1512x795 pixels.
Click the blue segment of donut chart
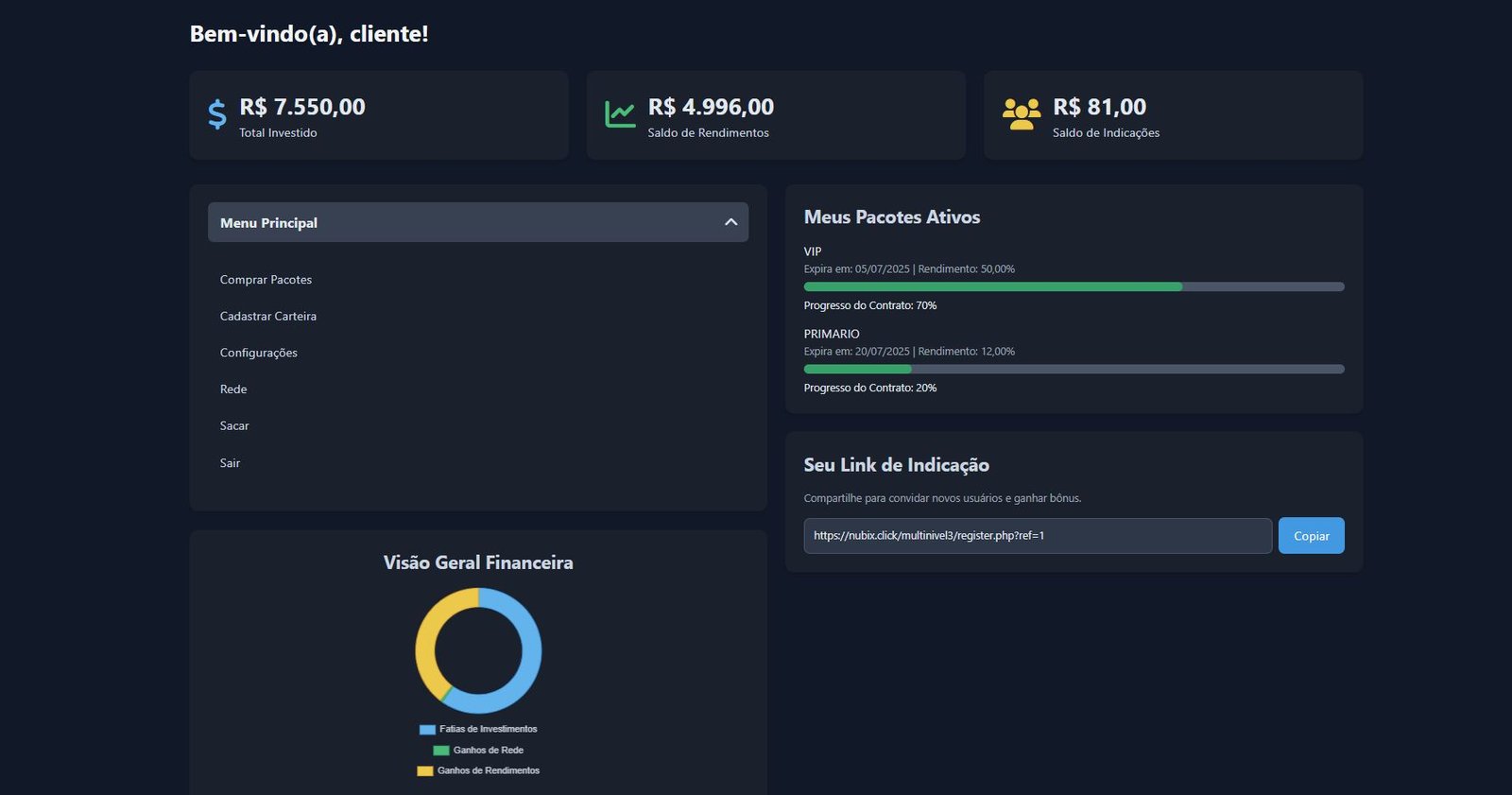(x=530, y=662)
